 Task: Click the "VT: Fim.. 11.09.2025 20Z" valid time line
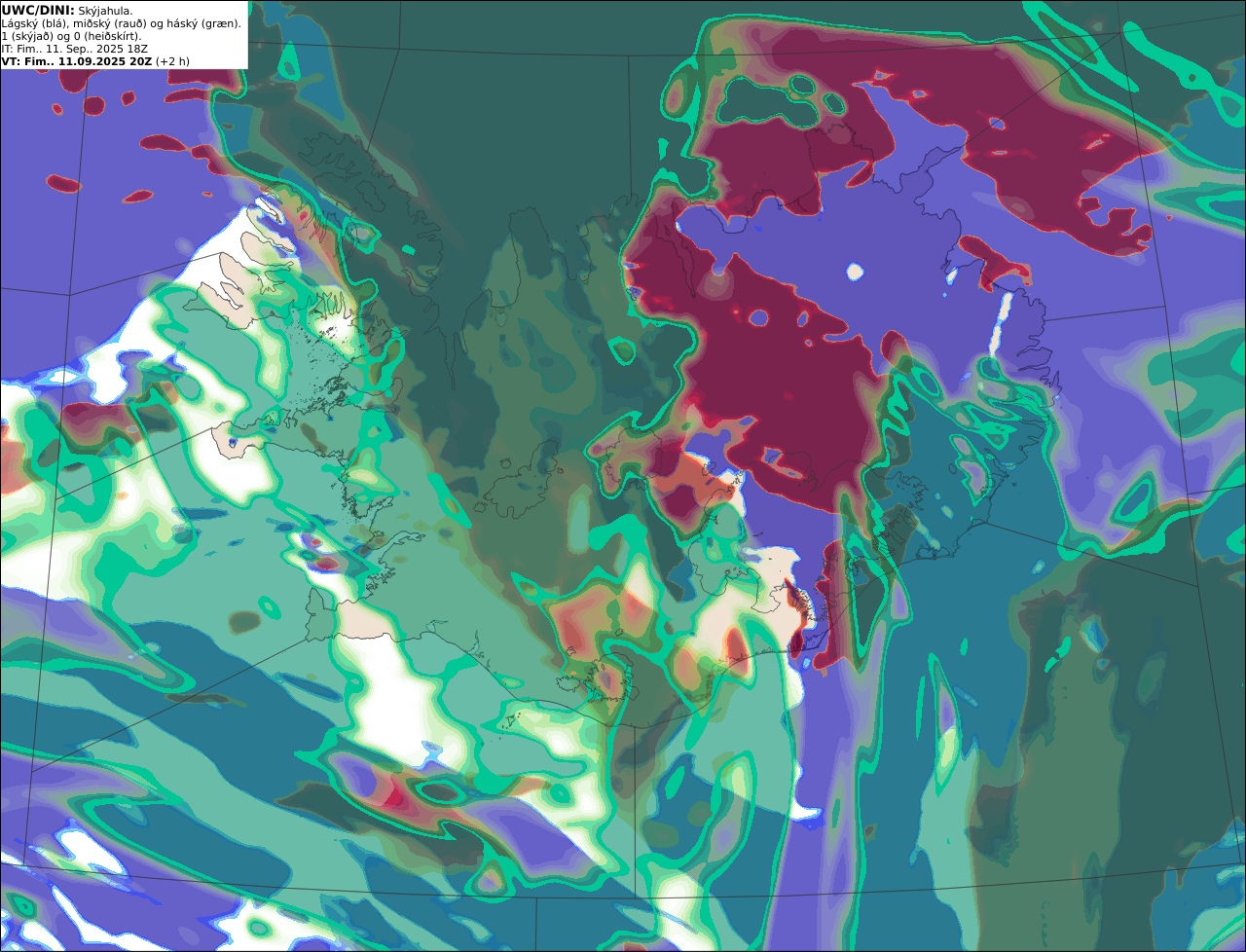(95, 61)
